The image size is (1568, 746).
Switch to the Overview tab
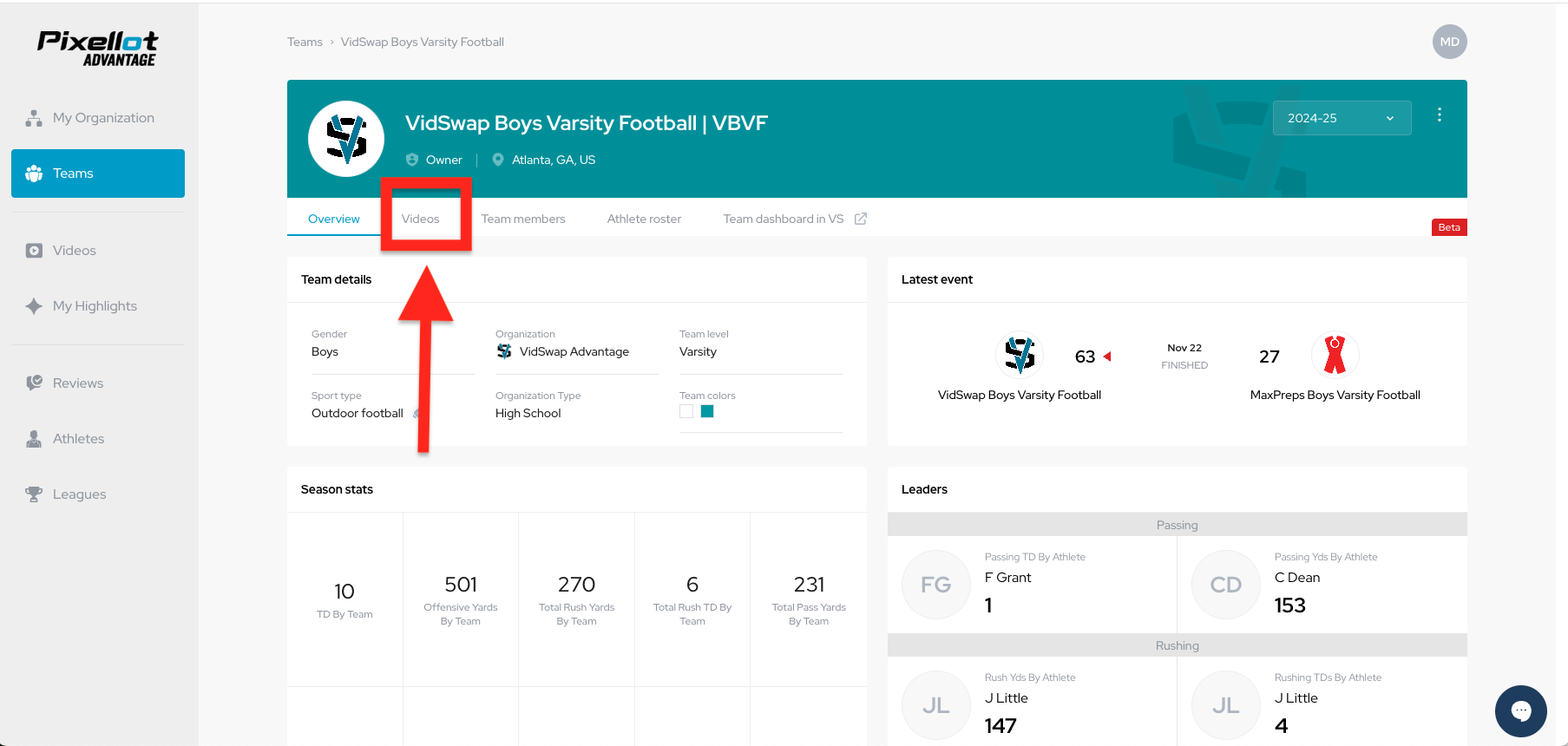coord(334,219)
